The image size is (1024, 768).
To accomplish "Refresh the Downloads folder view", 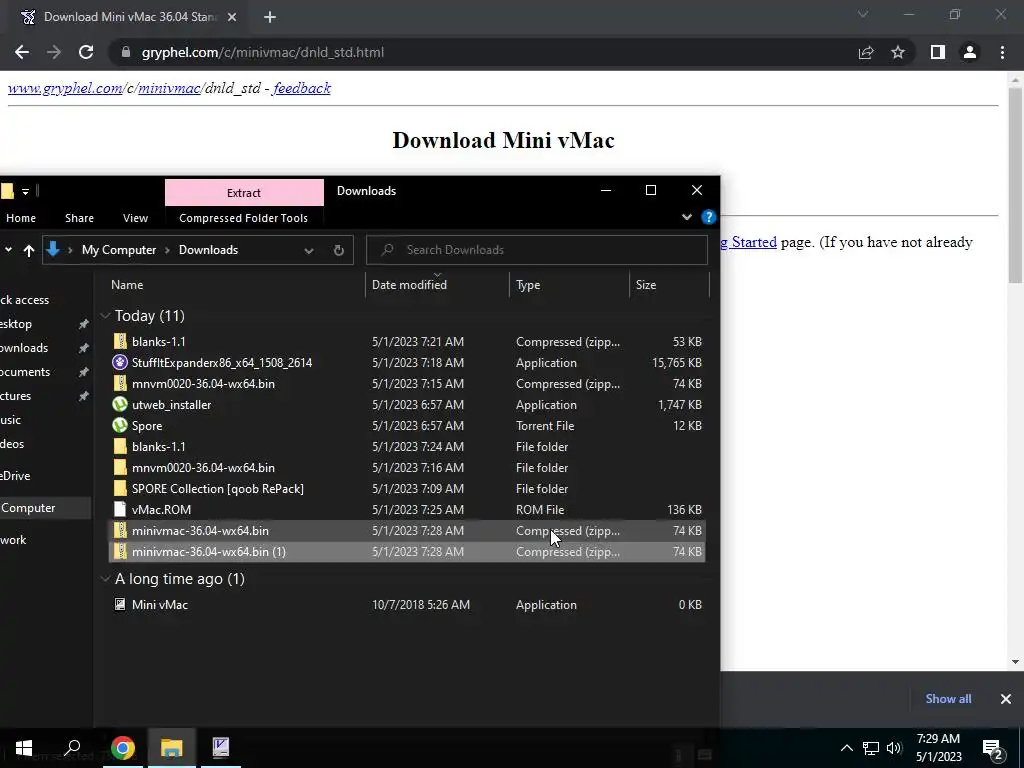I will pos(338,250).
